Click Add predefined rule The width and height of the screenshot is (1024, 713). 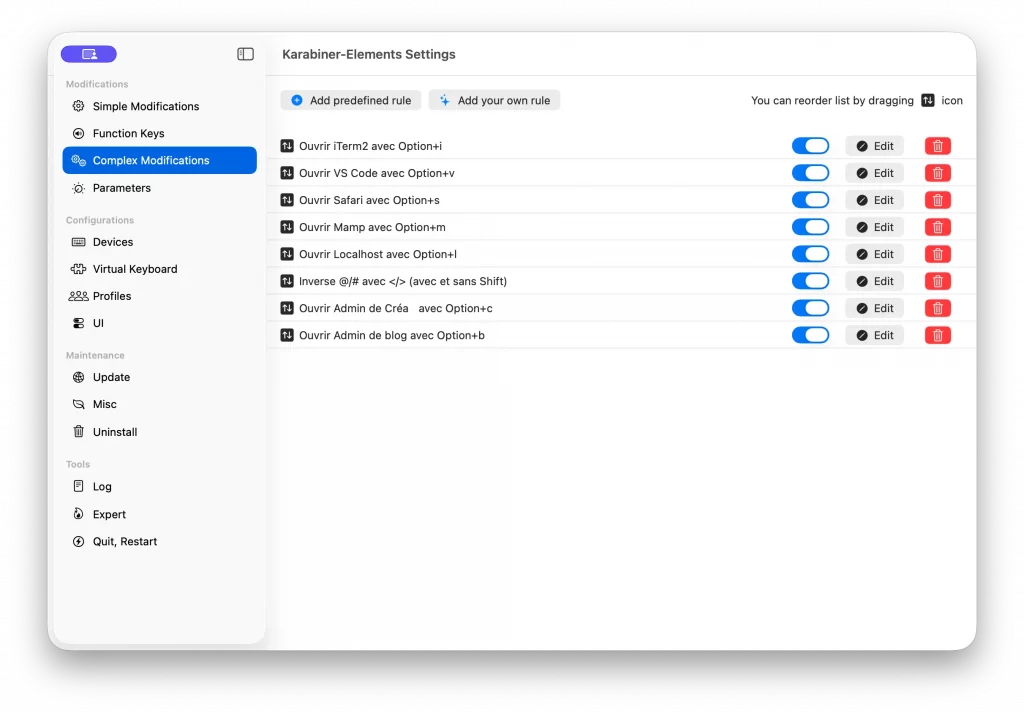pyautogui.click(x=350, y=100)
